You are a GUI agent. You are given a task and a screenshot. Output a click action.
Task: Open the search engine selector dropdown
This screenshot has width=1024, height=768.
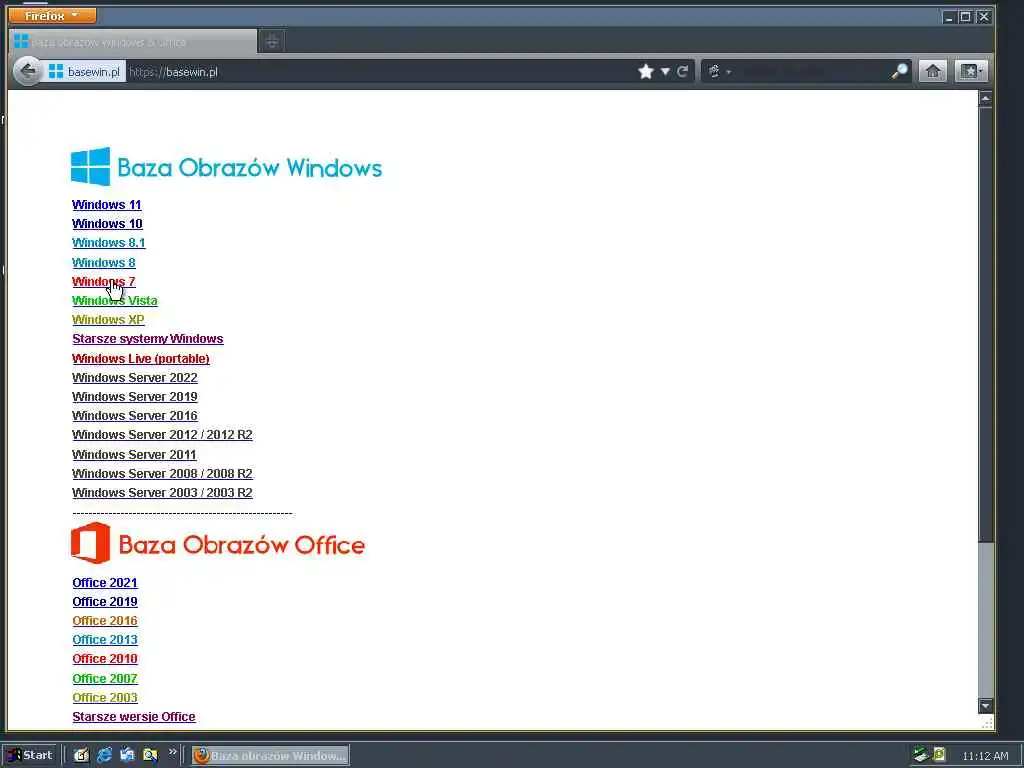718,72
